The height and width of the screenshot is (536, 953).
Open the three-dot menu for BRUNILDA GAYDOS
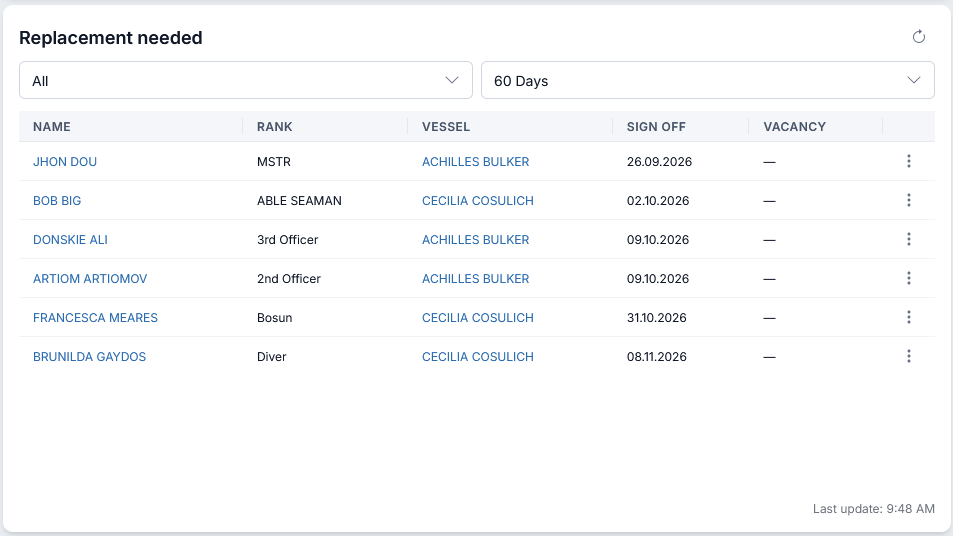click(x=909, y=356)
